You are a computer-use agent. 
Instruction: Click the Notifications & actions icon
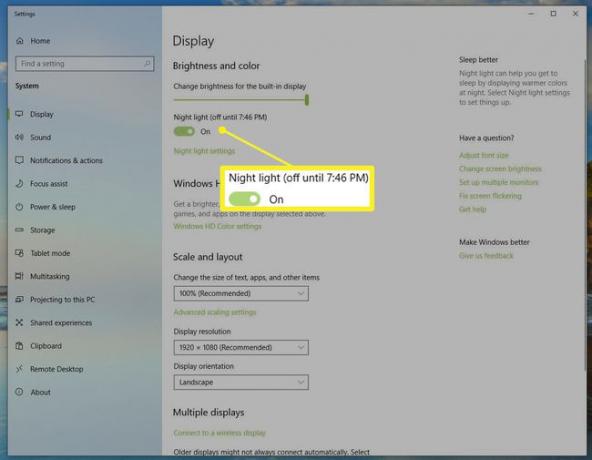(x=19, y=160)
